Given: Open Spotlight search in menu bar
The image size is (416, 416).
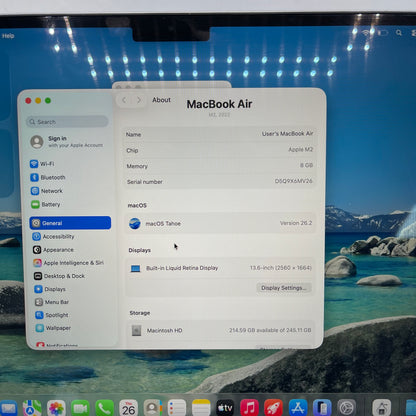Looking at the screenshot, I should [x=399, y=33].
